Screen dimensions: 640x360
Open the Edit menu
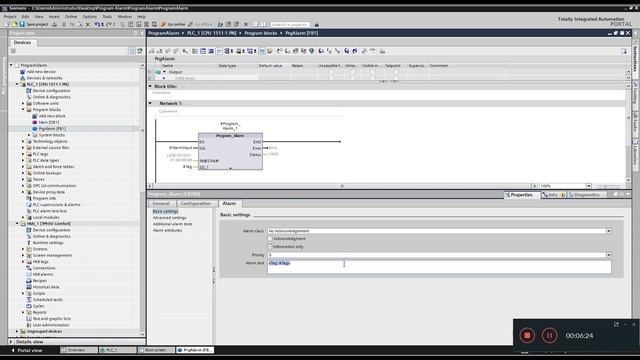tap(25, 17)
